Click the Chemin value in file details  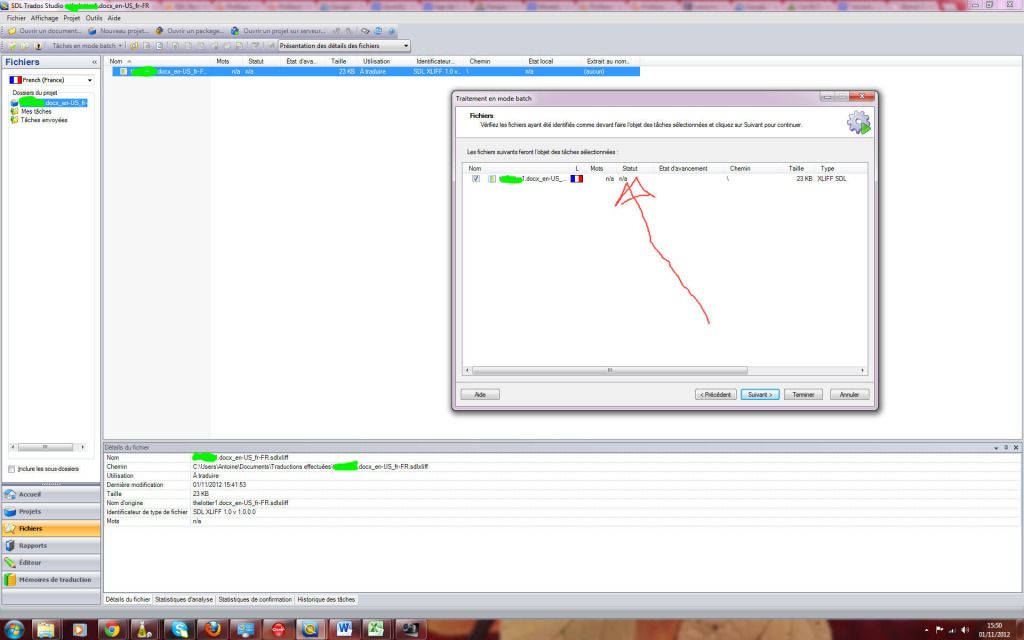pyautogui.click(x=311, y=467)
